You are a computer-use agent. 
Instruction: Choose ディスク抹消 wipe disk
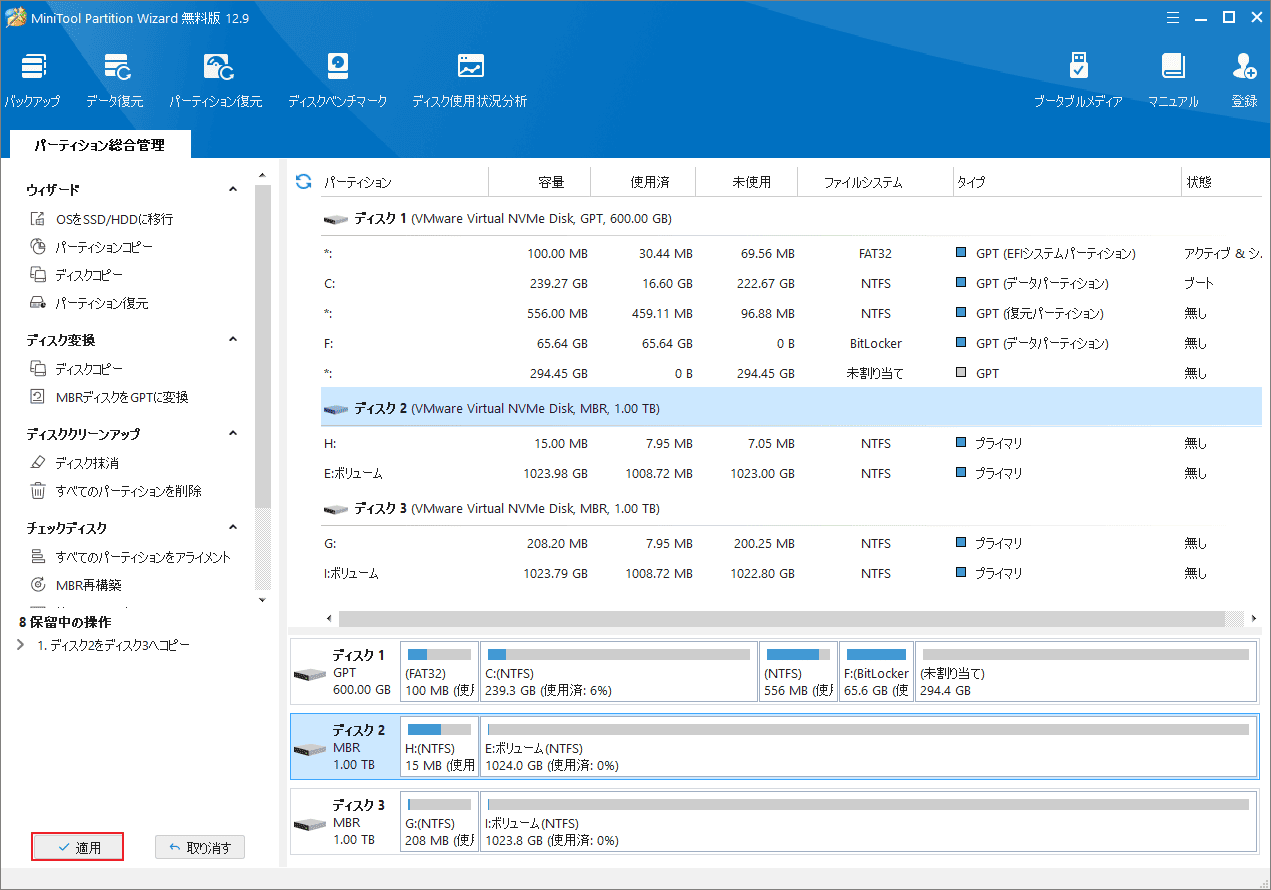click(x=74, y=463)
